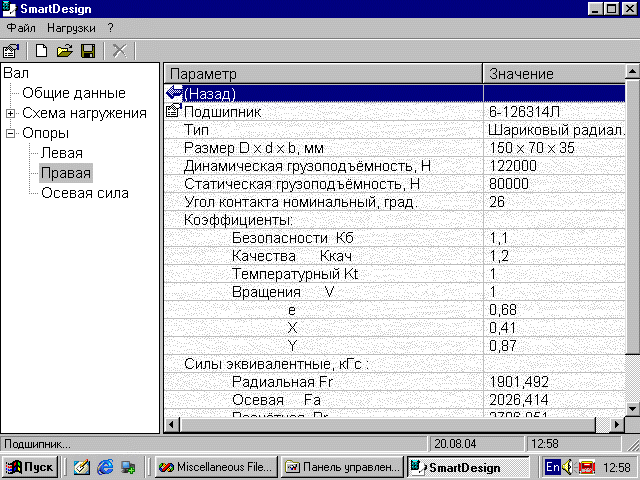The width and height of the screenshot is (640, 480).
Task: Click the properties icon in the toolbar
Action: [11, 50]
